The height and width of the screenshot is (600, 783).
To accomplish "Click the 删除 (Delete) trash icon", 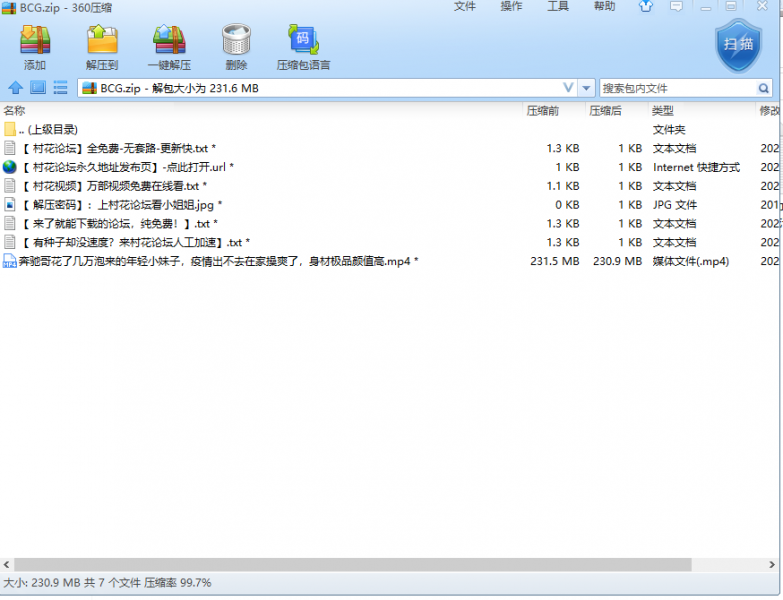I will pyautogui.click(x=236, y=47).
